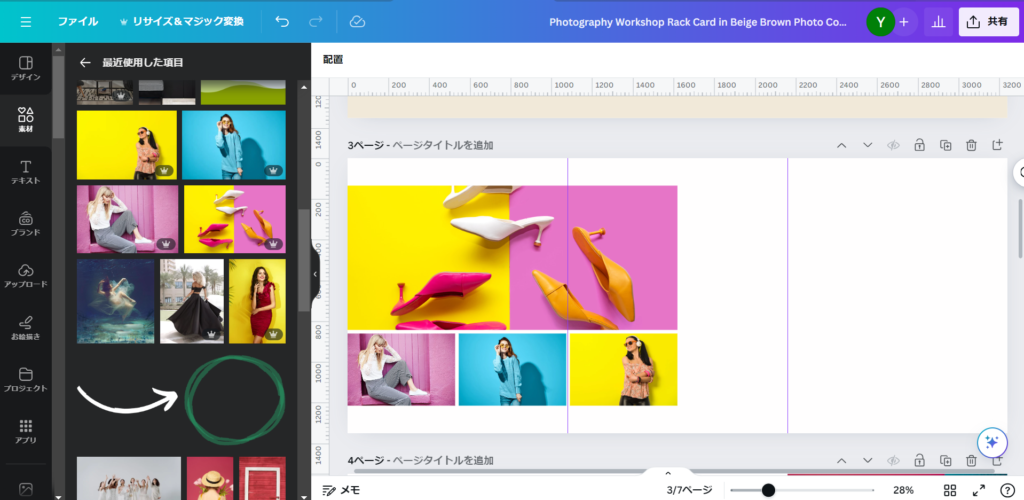Click the design title text field
This screenshot has height=500, width=1024.
click(697, 22)
